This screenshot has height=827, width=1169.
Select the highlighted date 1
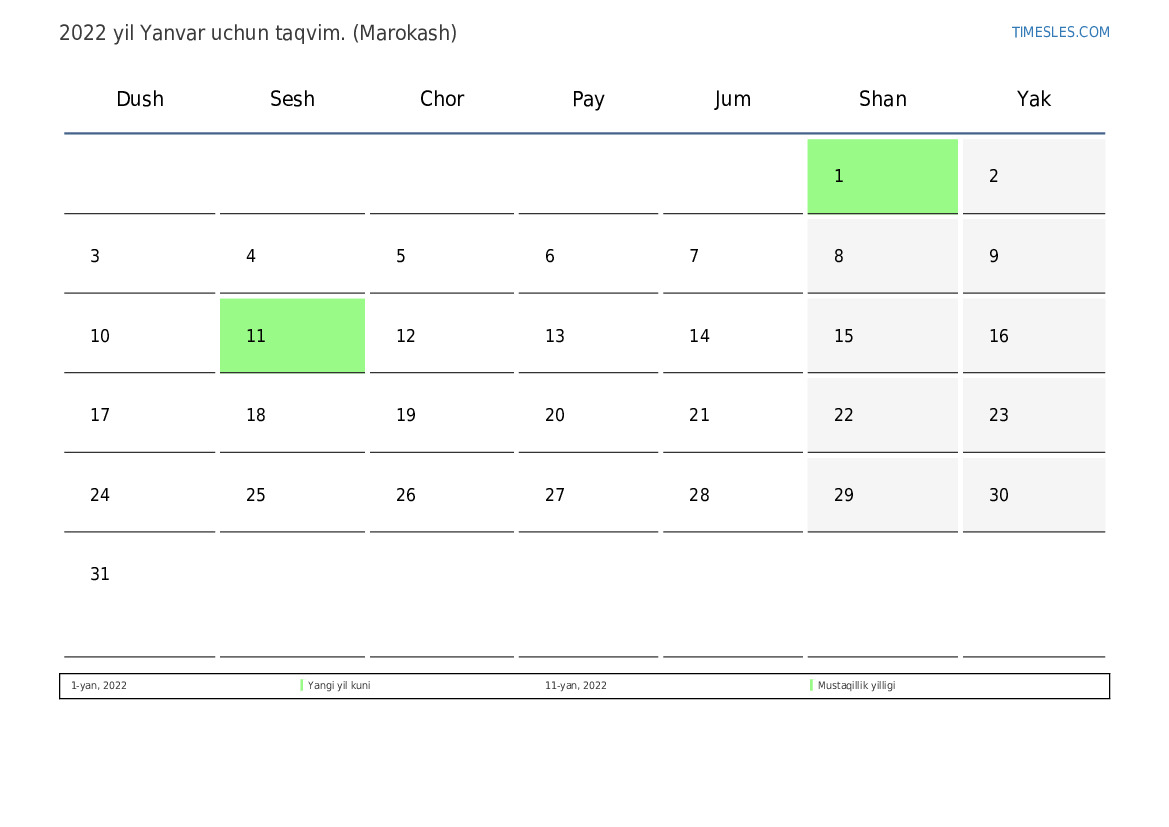pyautogui.click(x=882, y=176)
